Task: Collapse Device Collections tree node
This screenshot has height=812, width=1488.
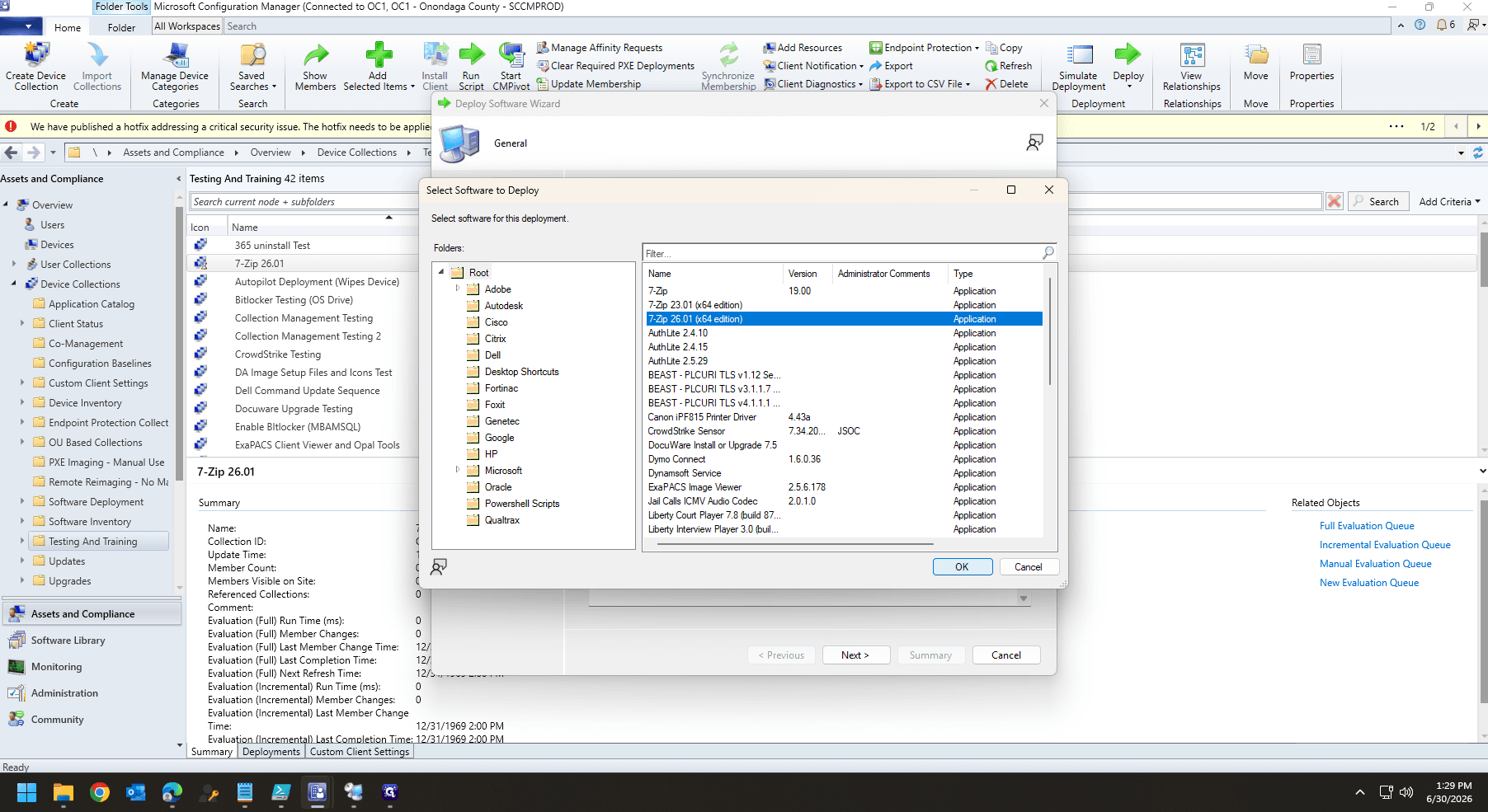Action: point(14,284)
